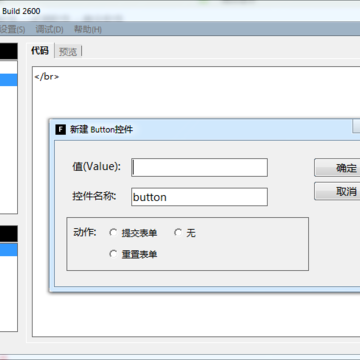Click the 控件名称 field containing button

click(199, 197)
